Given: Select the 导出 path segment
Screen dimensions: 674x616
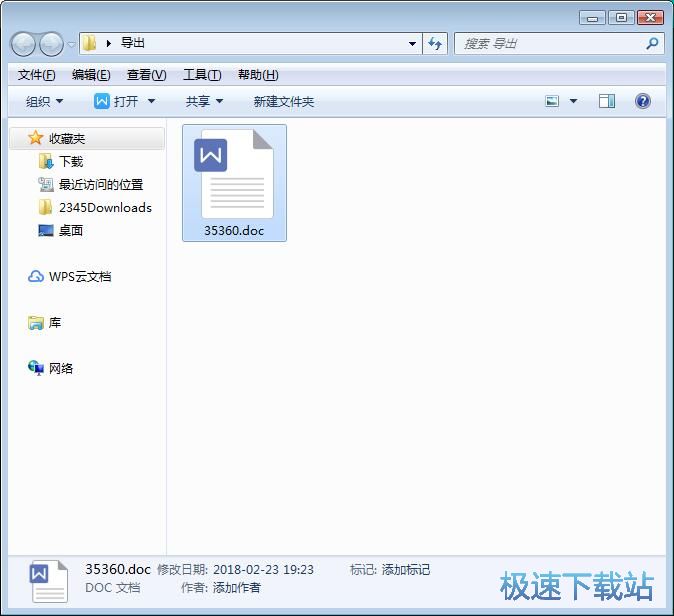Looking at the screenshot, I should click(133, 43).
